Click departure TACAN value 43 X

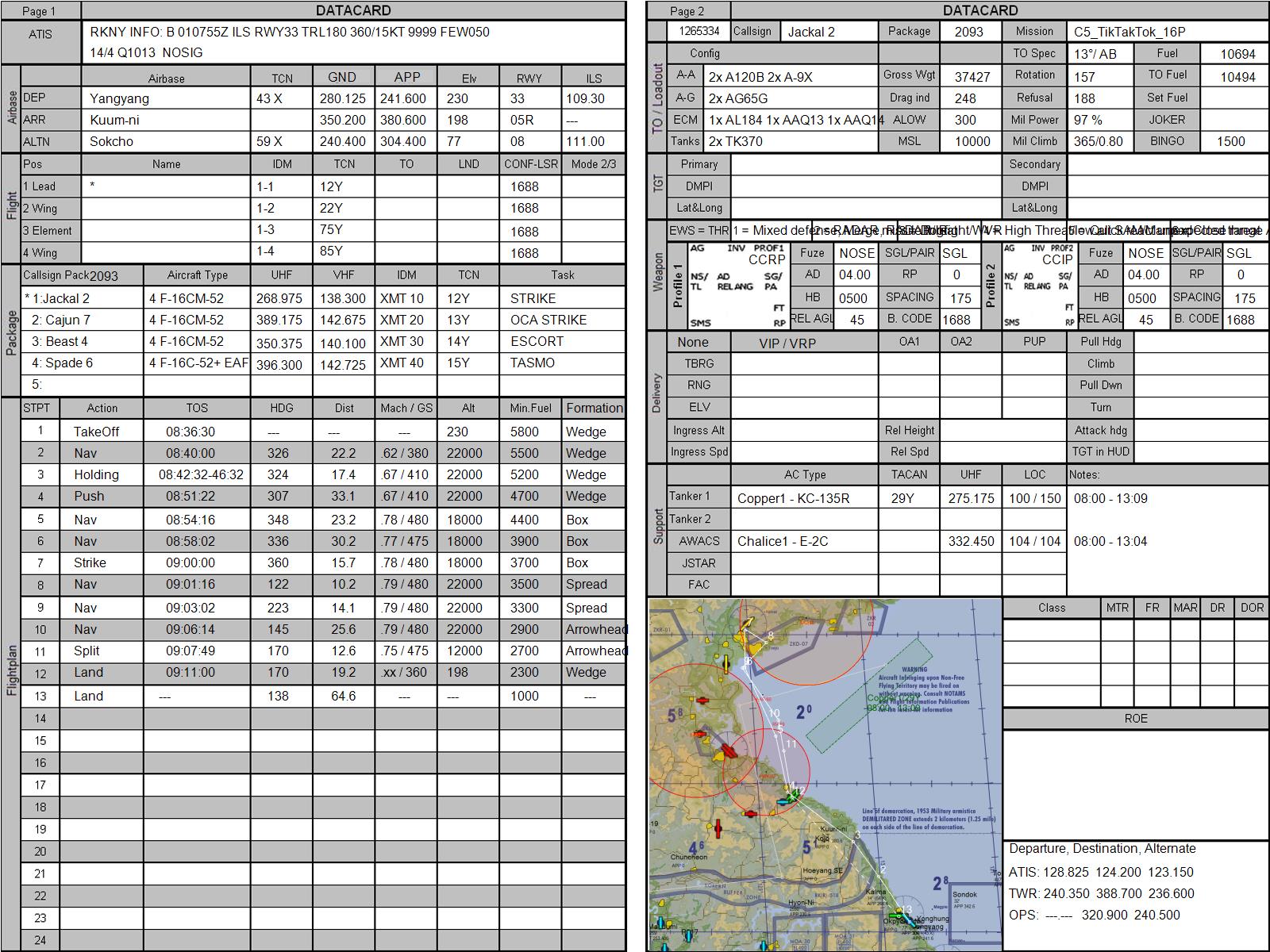click(270, 98)
